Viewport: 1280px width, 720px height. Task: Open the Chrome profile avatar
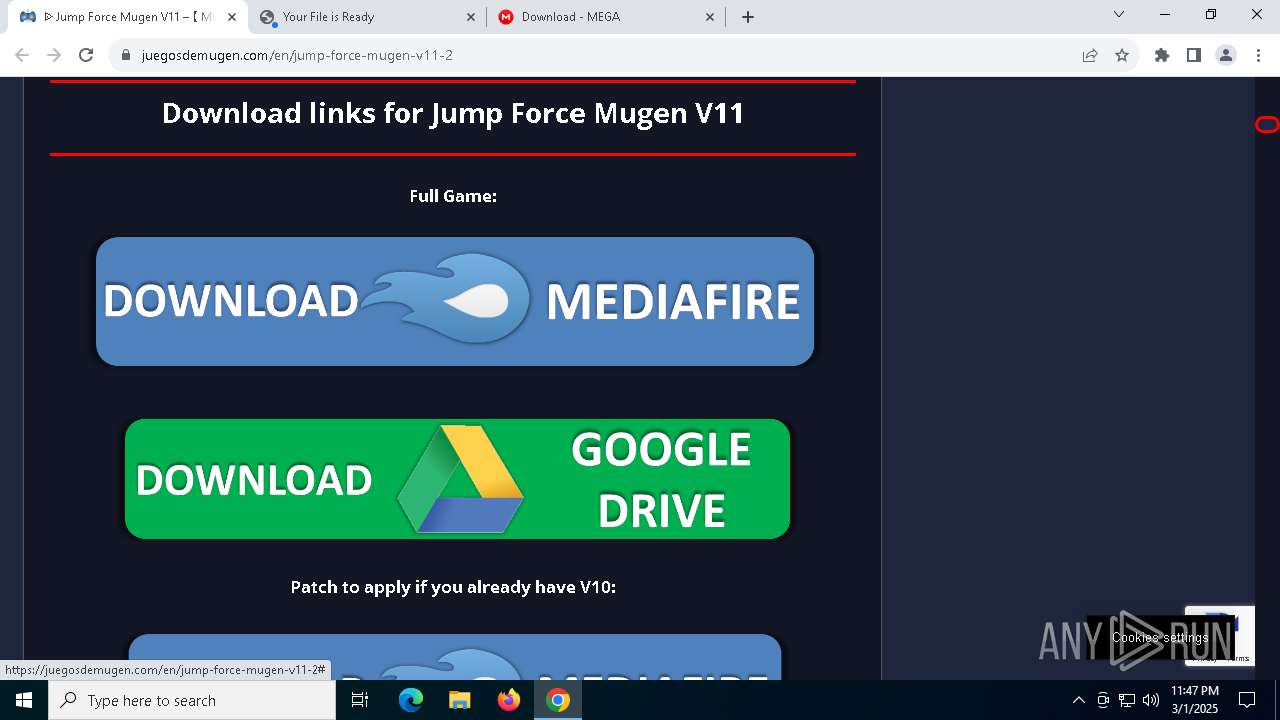[x=1226, y=55]
